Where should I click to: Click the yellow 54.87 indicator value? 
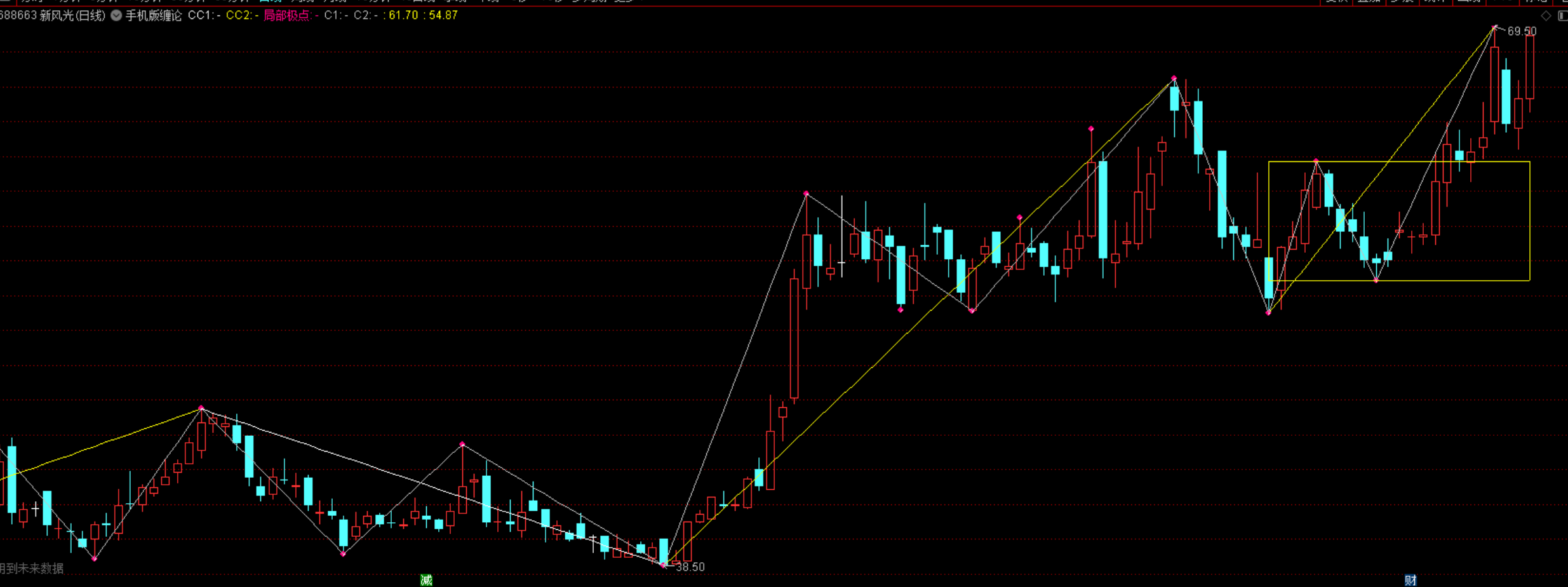443,16
